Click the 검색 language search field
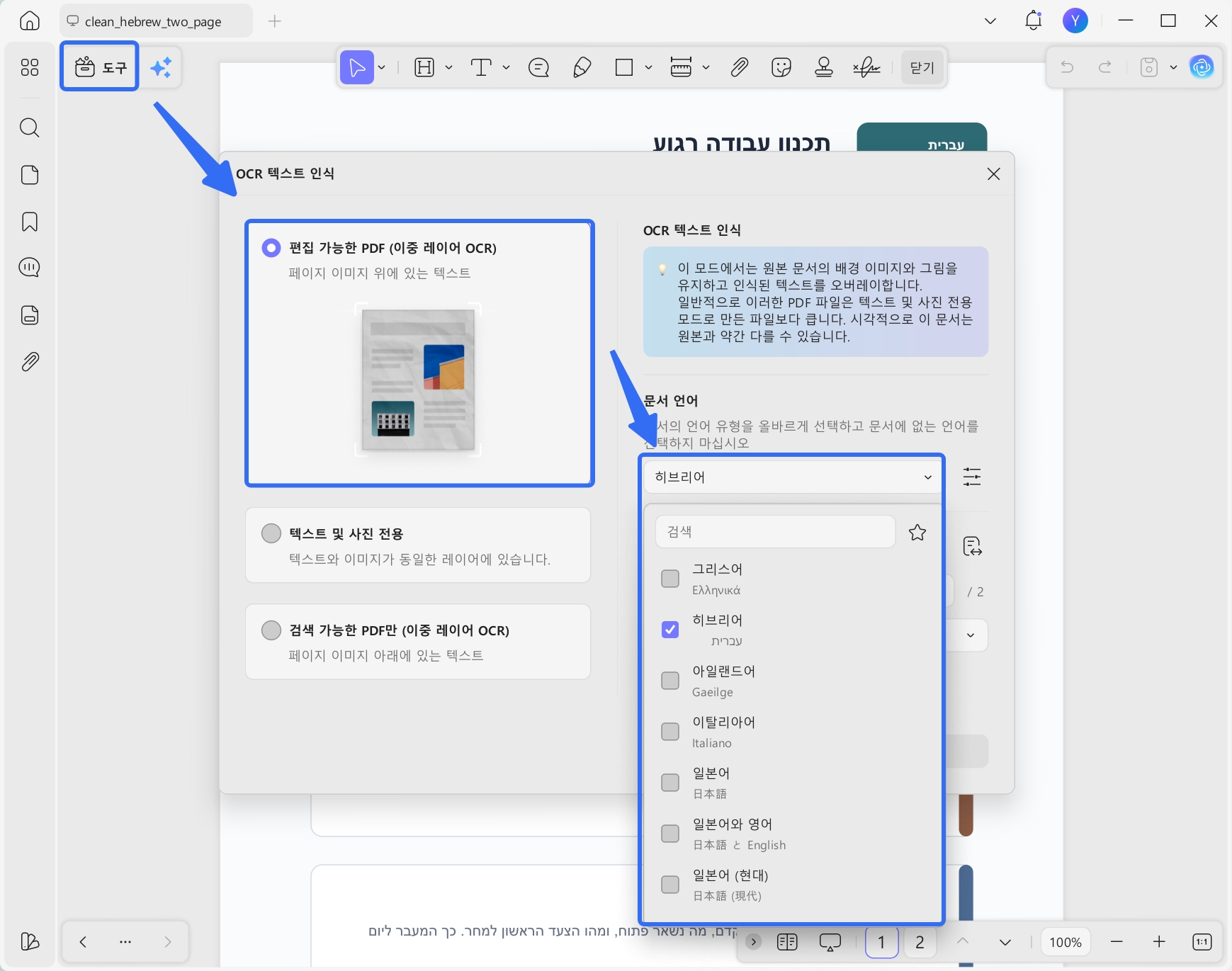Image resolution: width=1232 pixels, height=971 pixels. tap(775, 531)
